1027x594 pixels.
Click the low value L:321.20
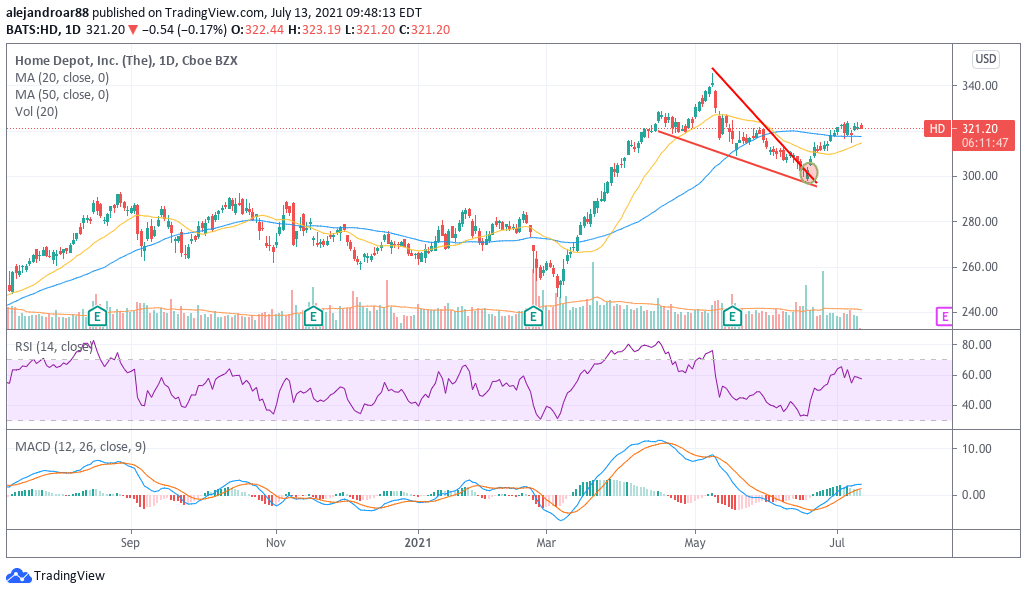[x=371, y=29]
